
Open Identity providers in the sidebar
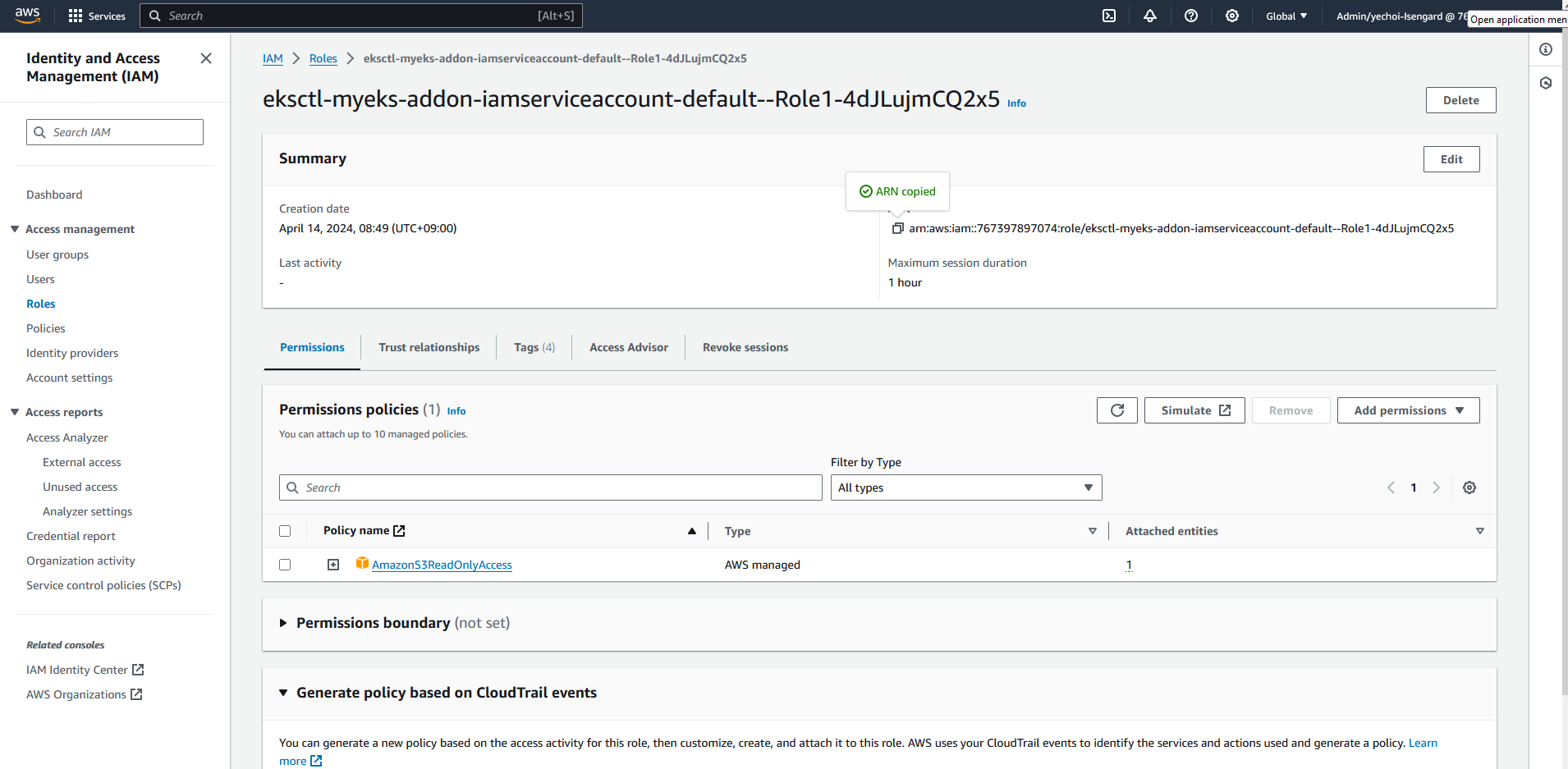72,353
